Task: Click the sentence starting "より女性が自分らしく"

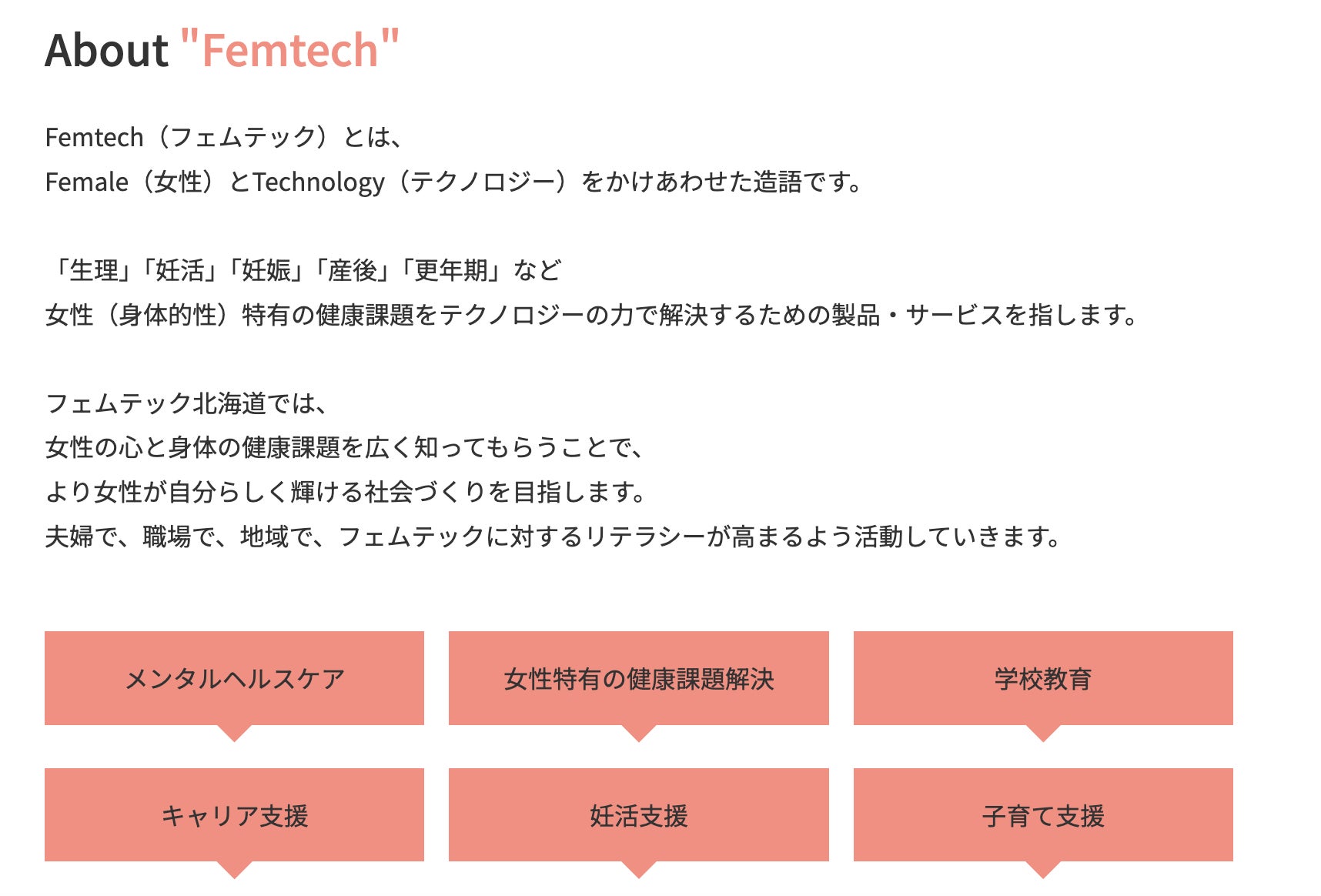Action: click(345, 491)
